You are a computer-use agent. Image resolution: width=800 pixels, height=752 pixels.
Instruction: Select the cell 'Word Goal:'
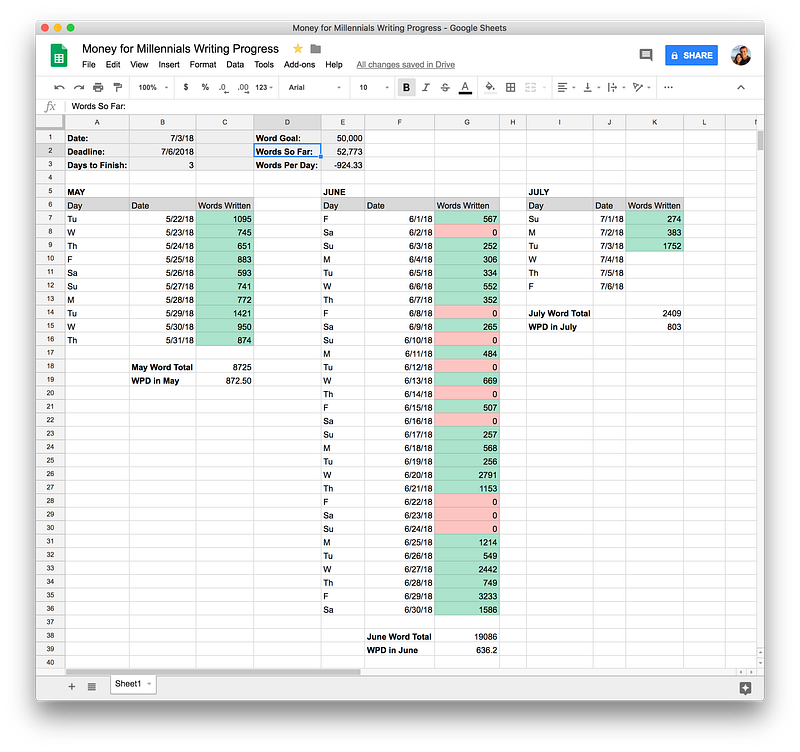coord(287,138)
